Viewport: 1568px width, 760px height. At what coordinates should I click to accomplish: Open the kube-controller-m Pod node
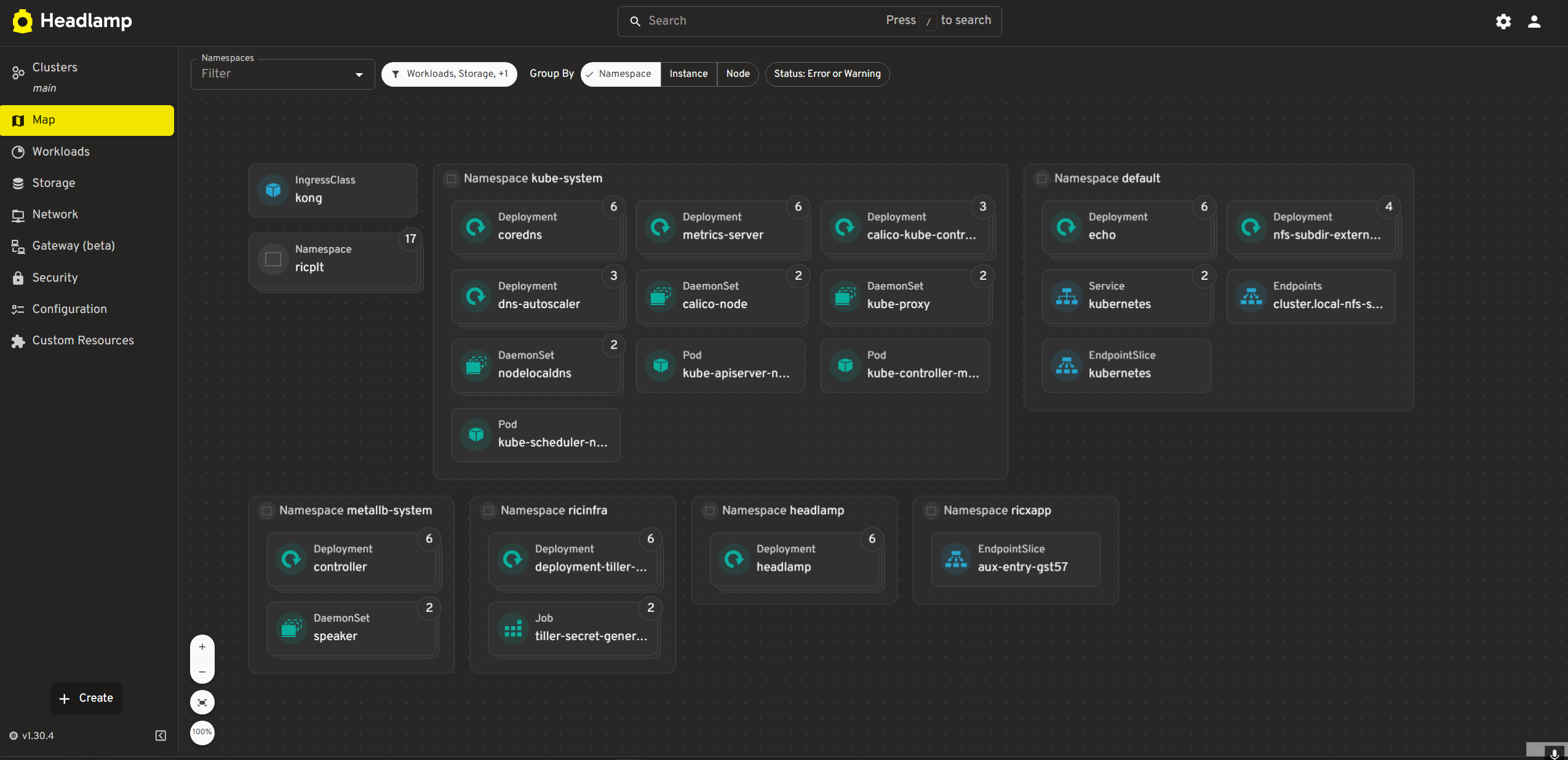[905, 366]
